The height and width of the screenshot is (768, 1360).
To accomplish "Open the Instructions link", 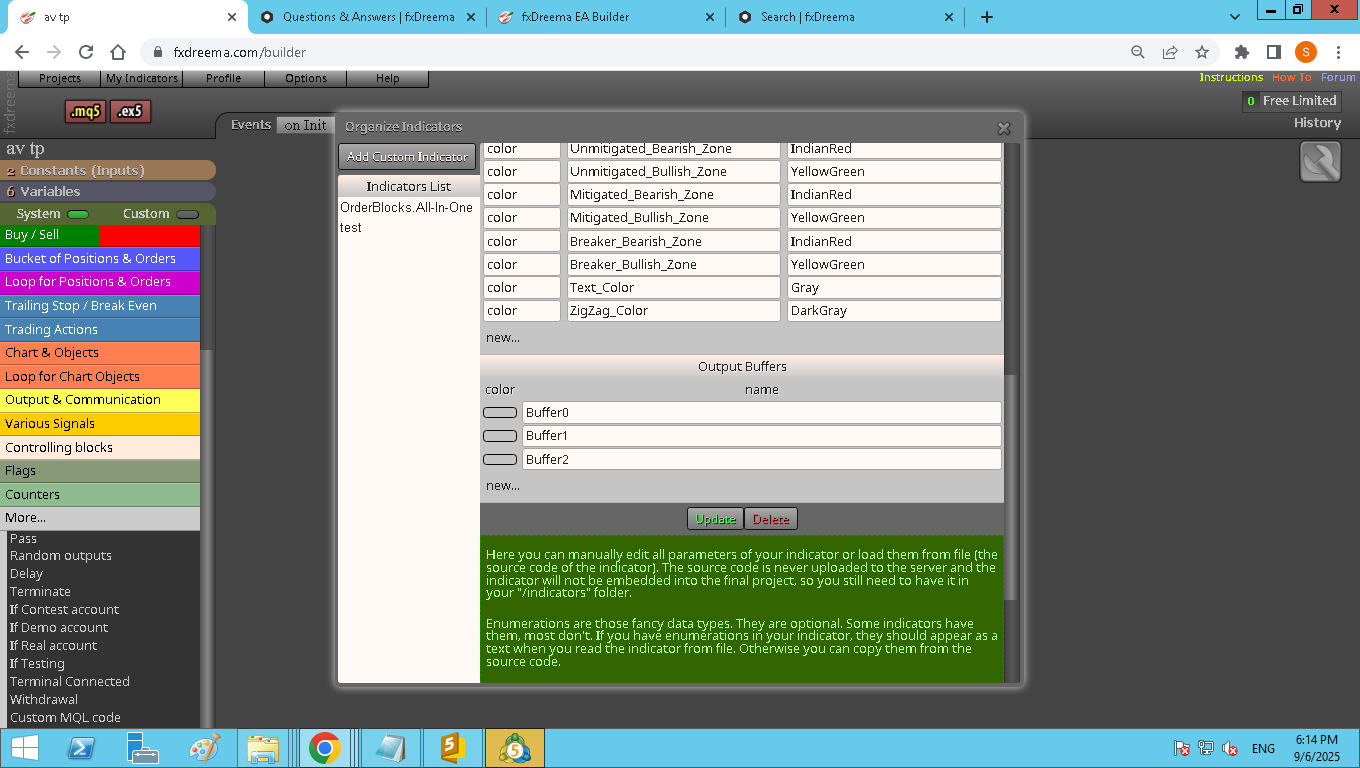I will (x=1231, y=77).
